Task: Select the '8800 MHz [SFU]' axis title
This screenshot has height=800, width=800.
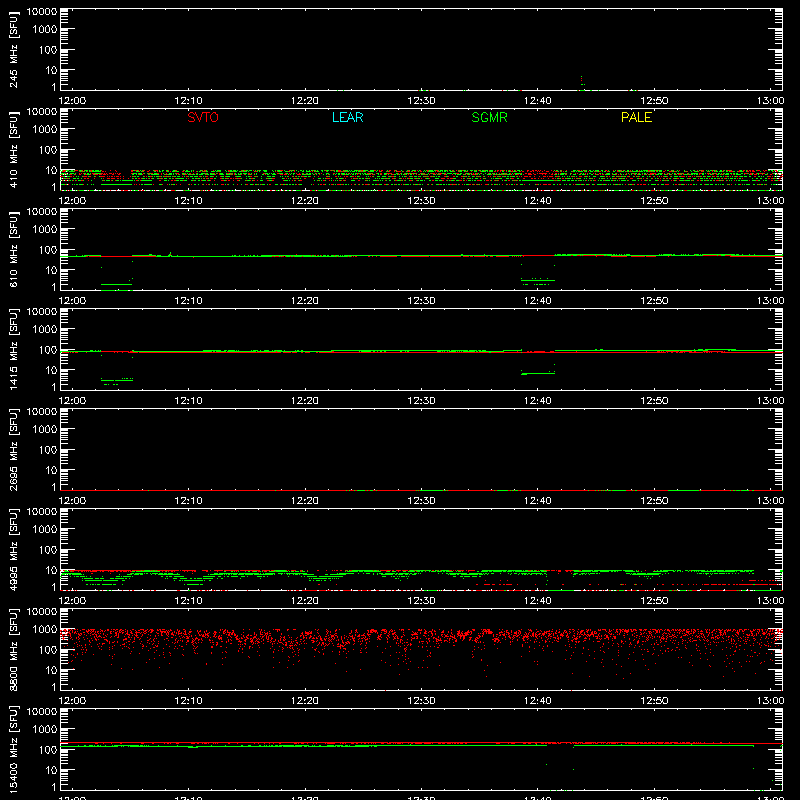Action: [14, 650]
